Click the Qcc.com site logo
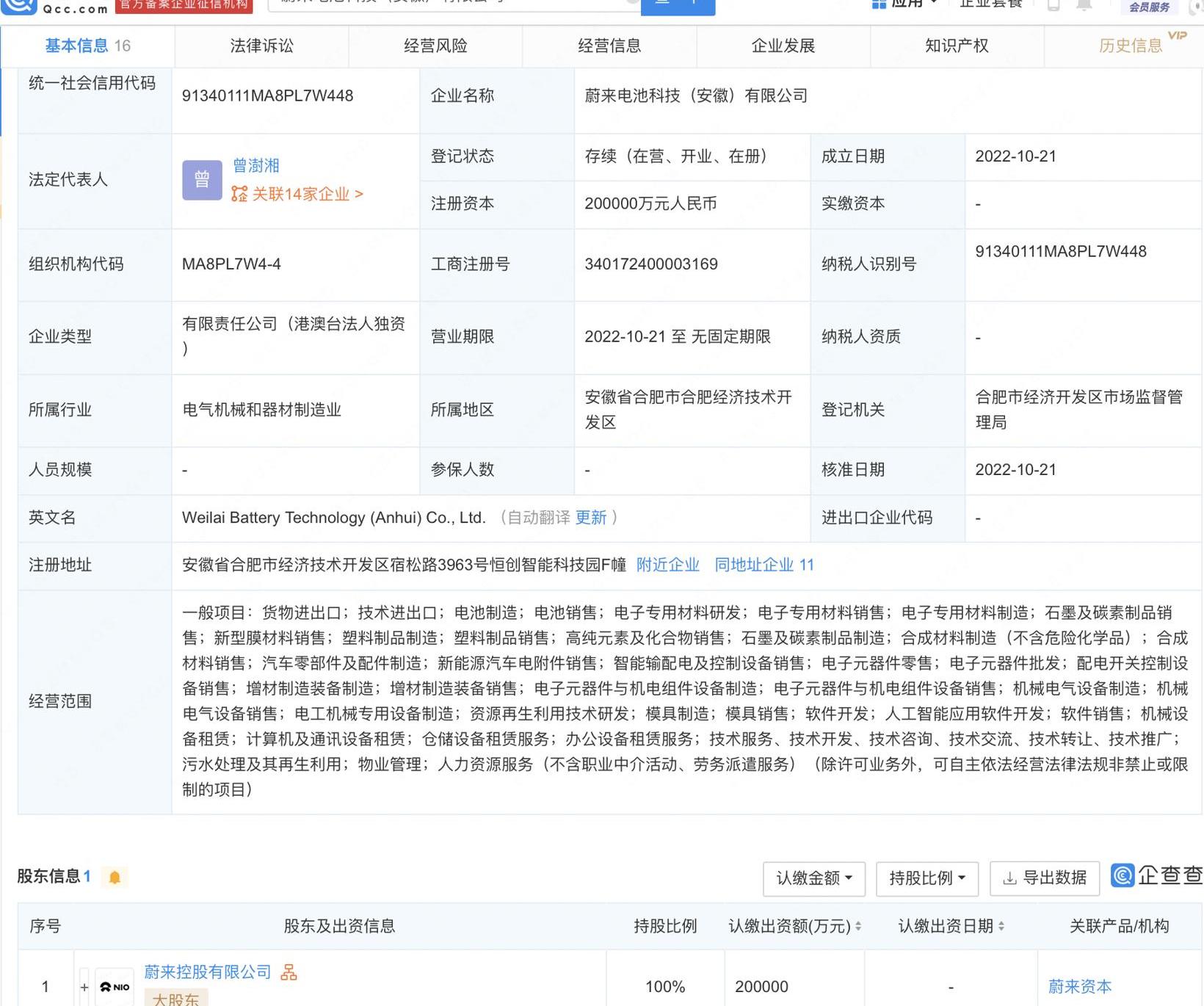The width and height of the screenshot is (1204, 1006). (56, 7)
